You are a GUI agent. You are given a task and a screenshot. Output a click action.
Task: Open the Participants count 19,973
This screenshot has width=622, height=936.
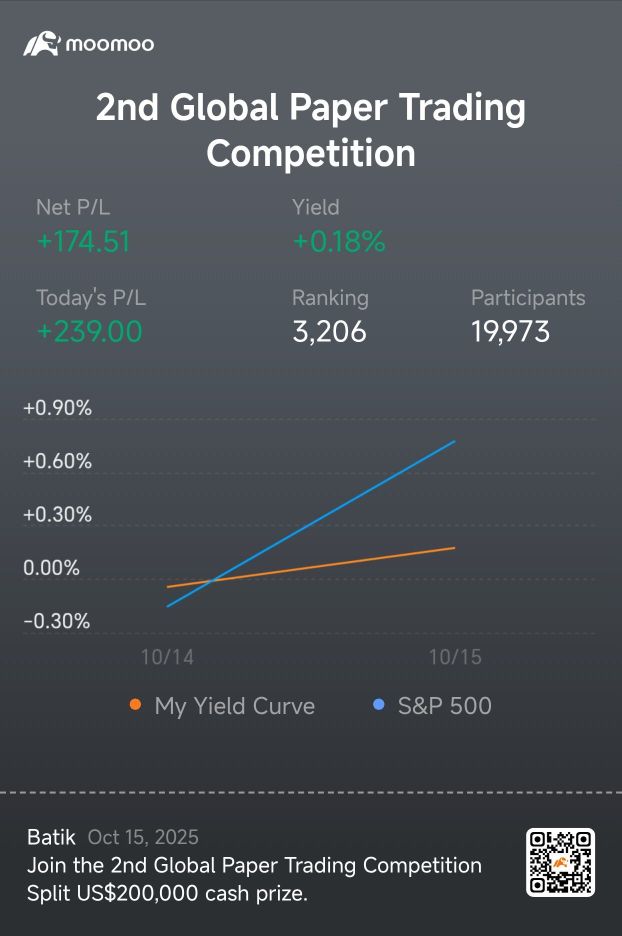coord(510,332)
